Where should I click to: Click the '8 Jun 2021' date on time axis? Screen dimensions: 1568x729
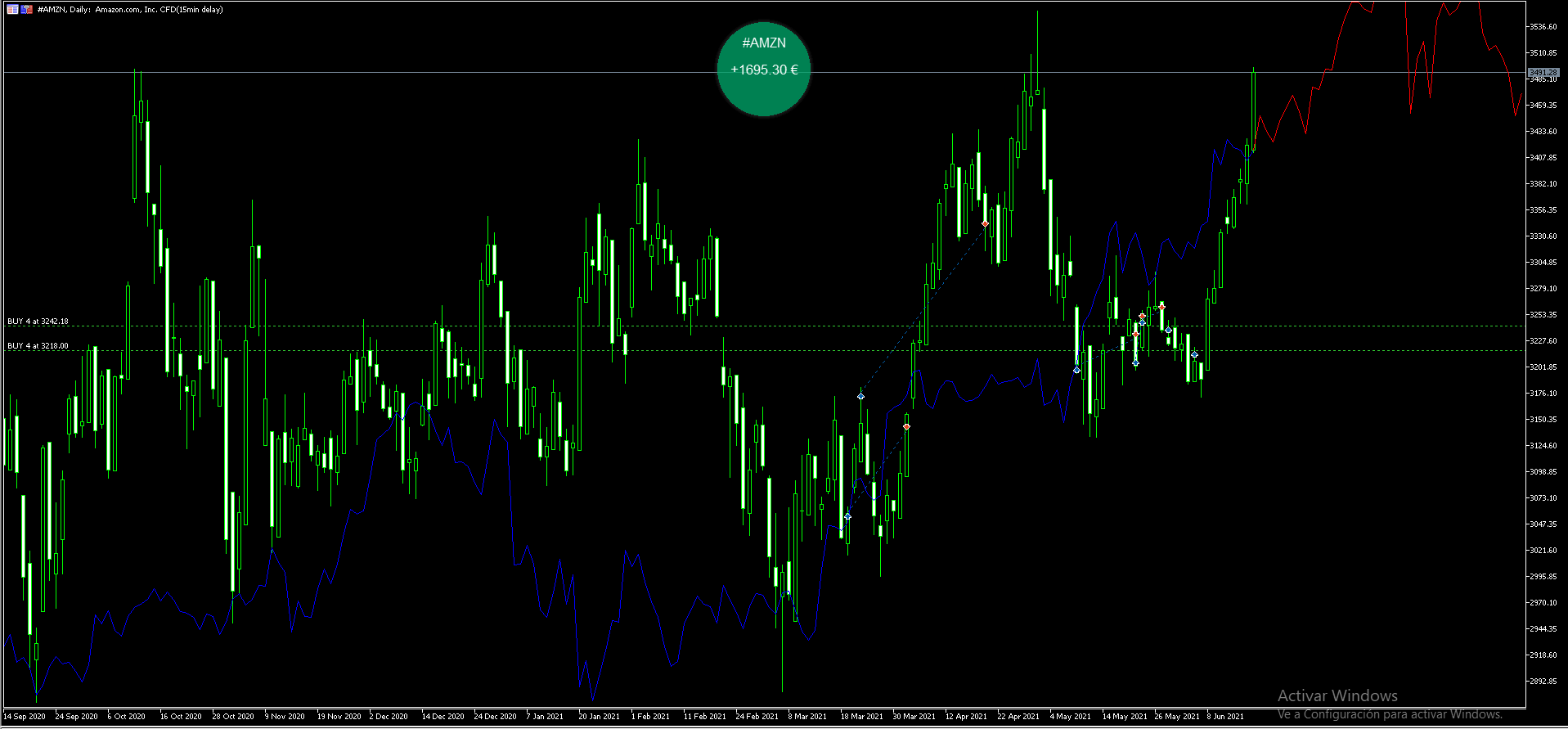click(x=1225, y=717)
